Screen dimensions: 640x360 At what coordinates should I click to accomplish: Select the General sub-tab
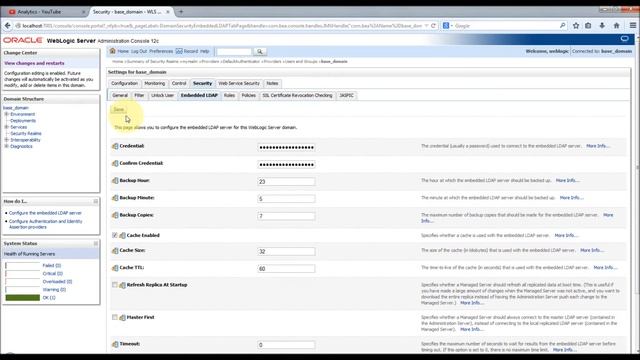pyautogui.click(x=120, y=96)
